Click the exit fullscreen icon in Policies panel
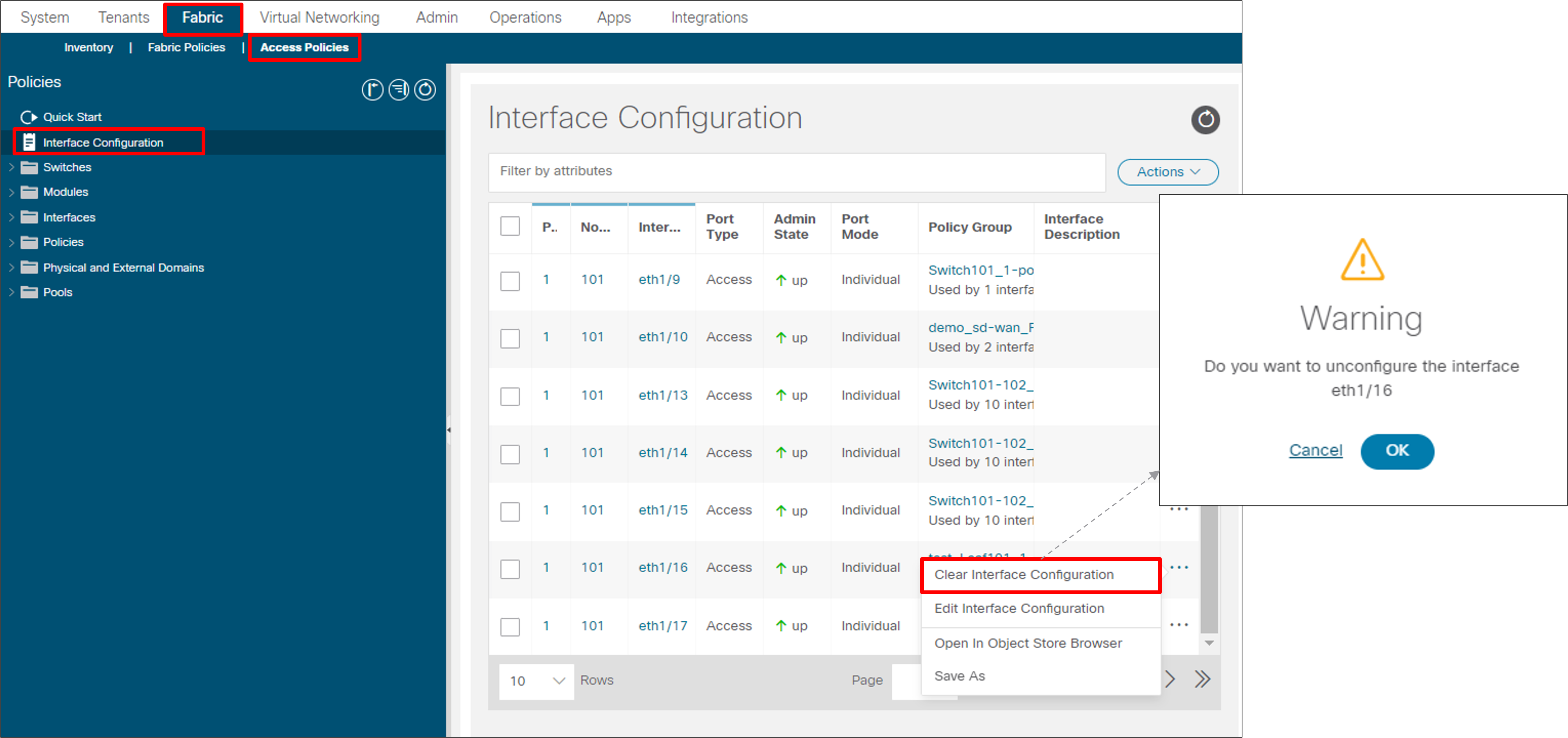Image resolution: width=1568 pixels, height=738 pixels. (373, 90)
